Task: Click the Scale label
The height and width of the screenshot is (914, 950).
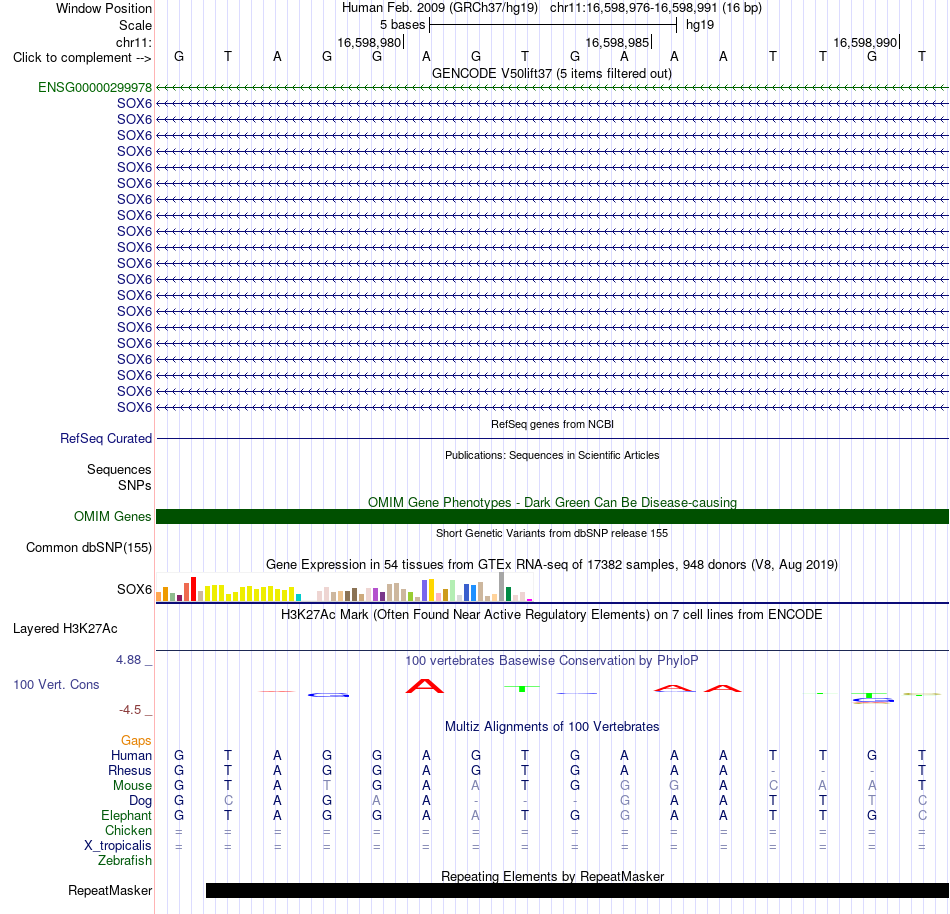Action: click(136, 25)
